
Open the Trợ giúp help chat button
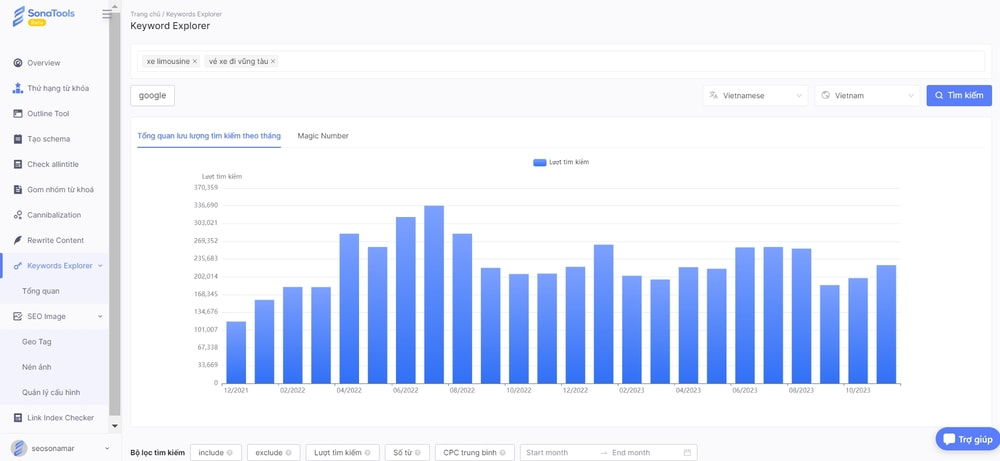click(x=967, y=439)
